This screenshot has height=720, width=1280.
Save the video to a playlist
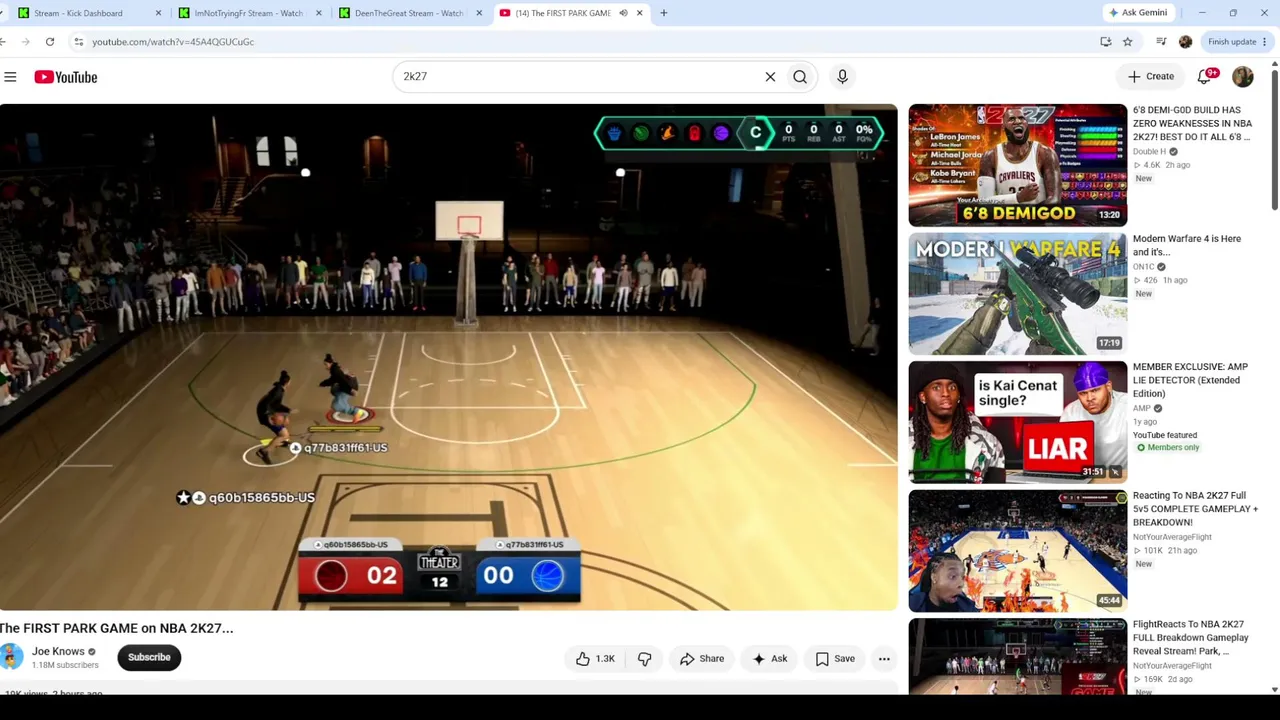click(x=835, y=659)
